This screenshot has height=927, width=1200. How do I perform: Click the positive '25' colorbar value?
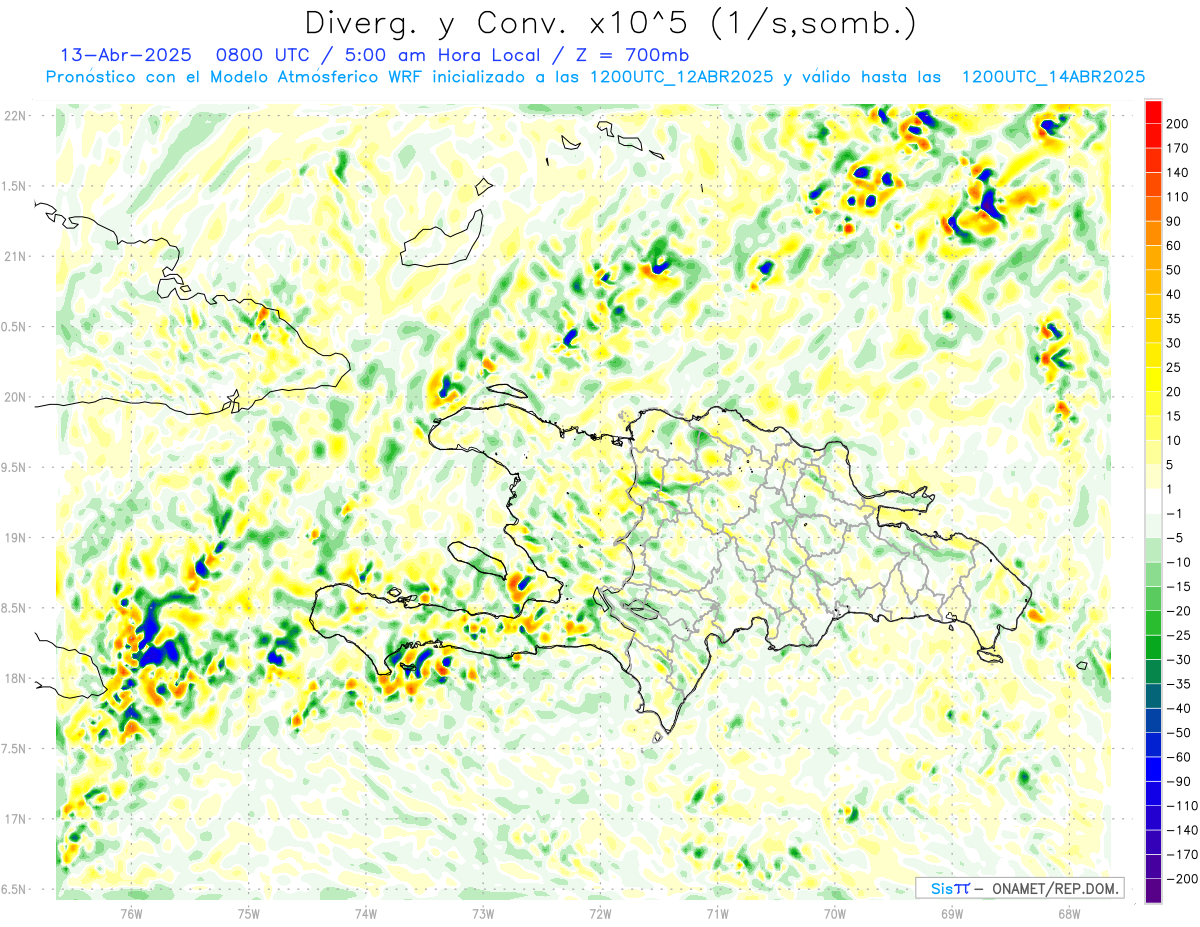tap(1174, 367)
